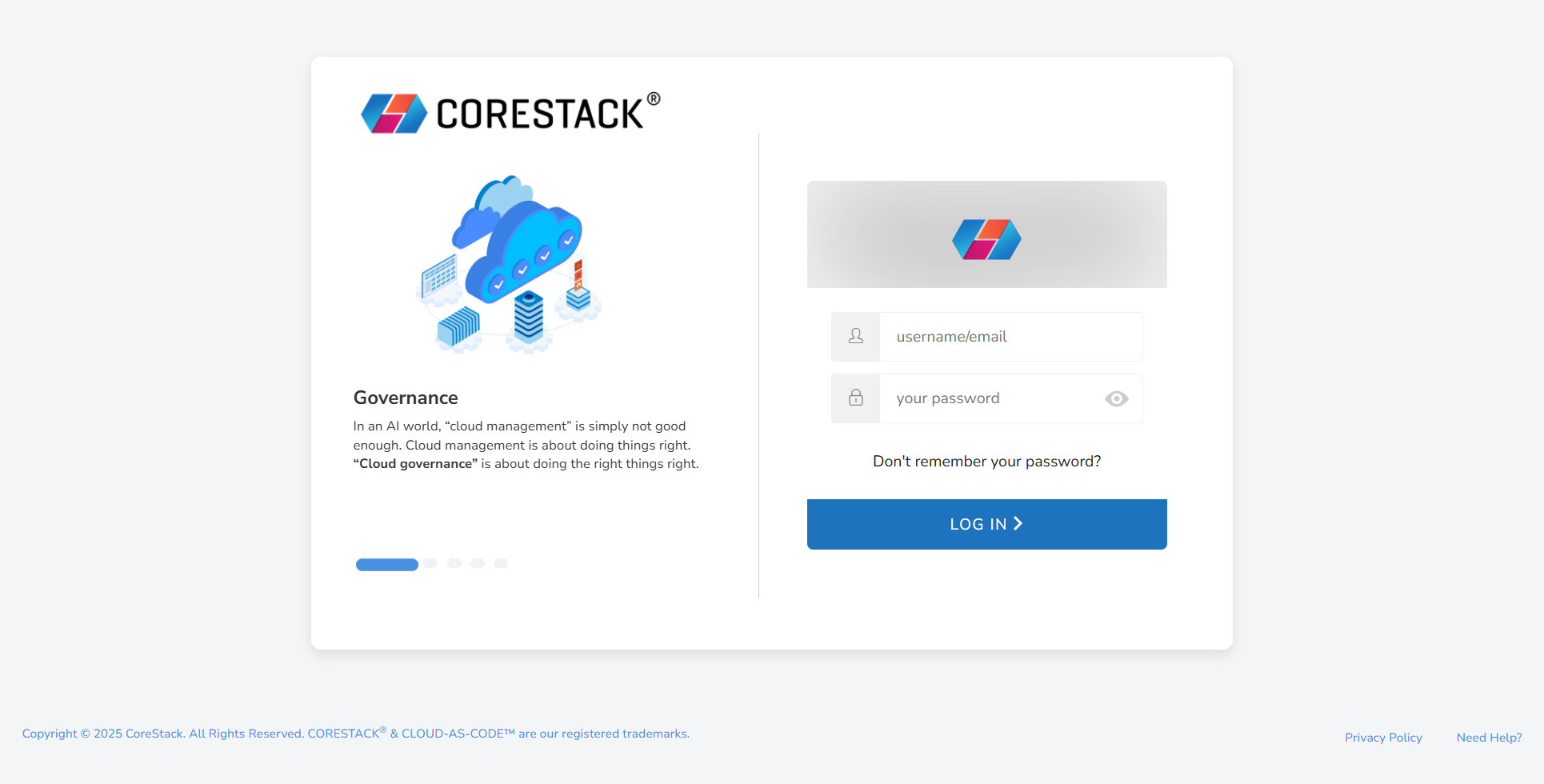This screenshot has height=784, width=1544.
Task: Switch to the third carousel slide dot
Action: [454, 563]
